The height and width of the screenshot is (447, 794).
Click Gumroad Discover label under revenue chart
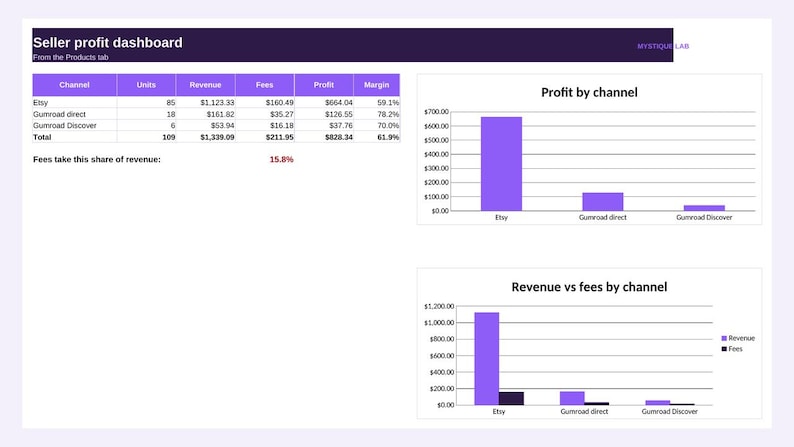(x=669, y=412)
